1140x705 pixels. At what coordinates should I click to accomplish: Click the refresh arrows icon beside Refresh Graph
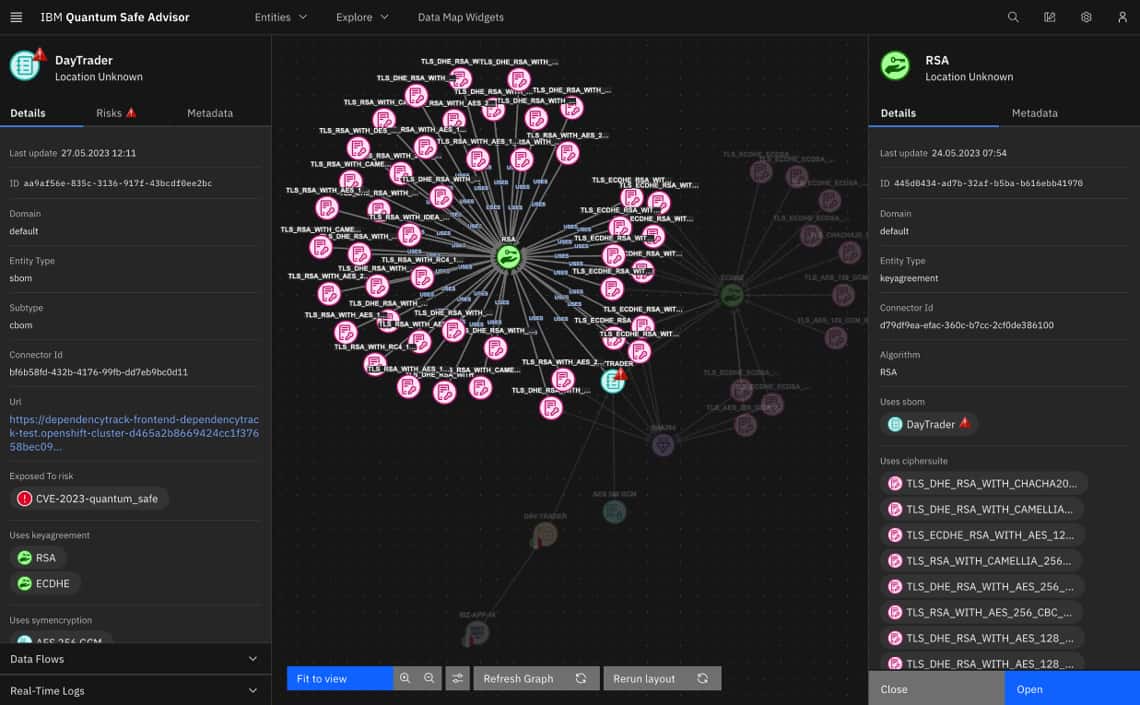[581, 678]
